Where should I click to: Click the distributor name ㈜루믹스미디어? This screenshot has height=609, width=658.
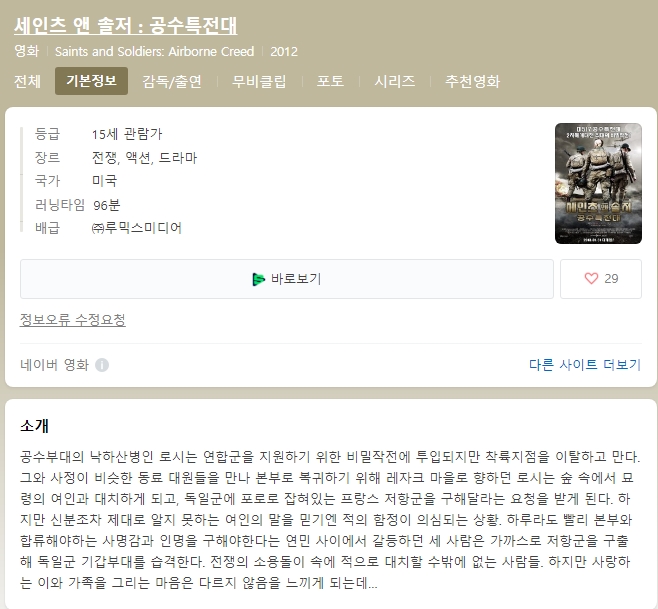point(136,228)
